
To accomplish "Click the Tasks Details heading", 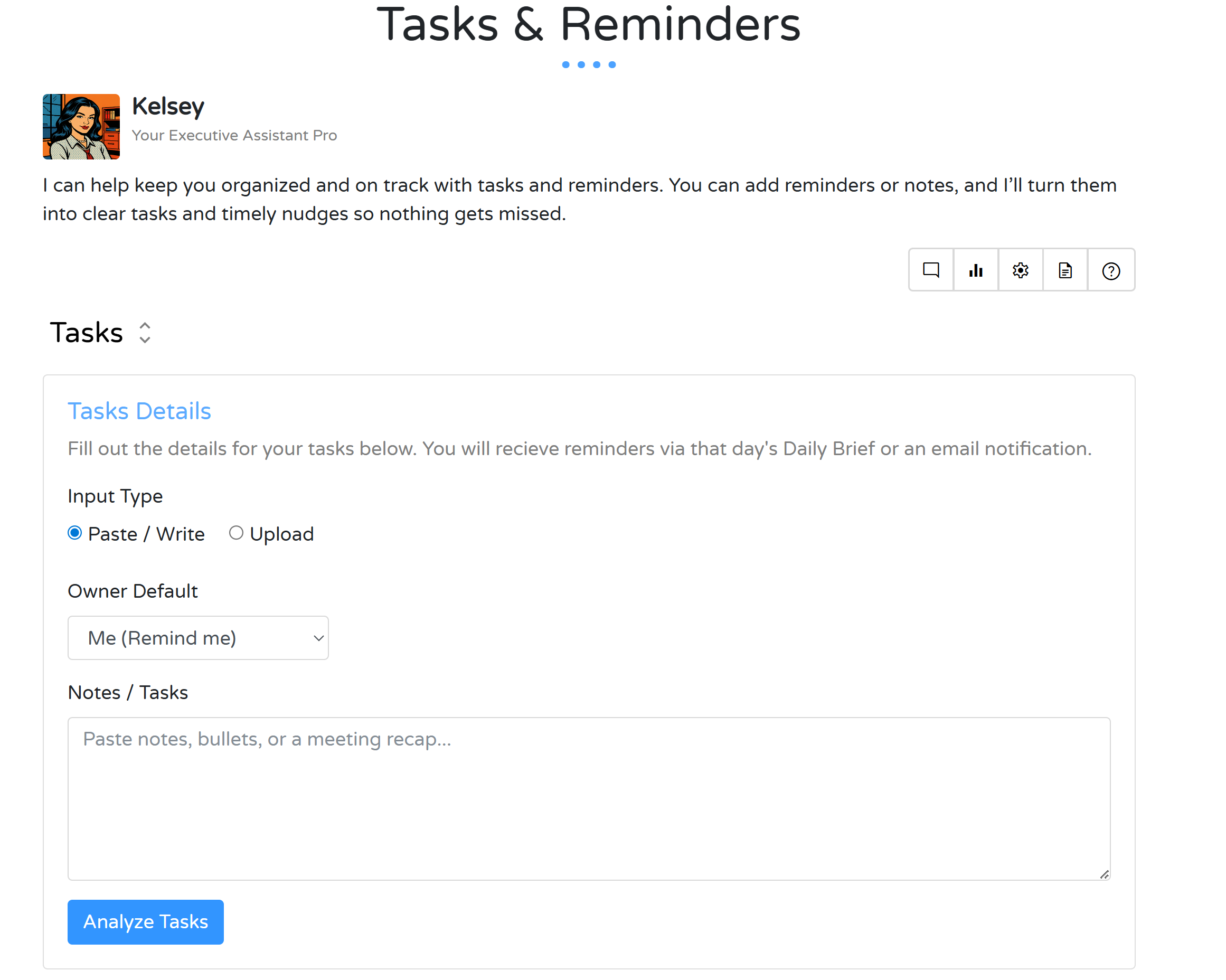I will tap(139, 411).
